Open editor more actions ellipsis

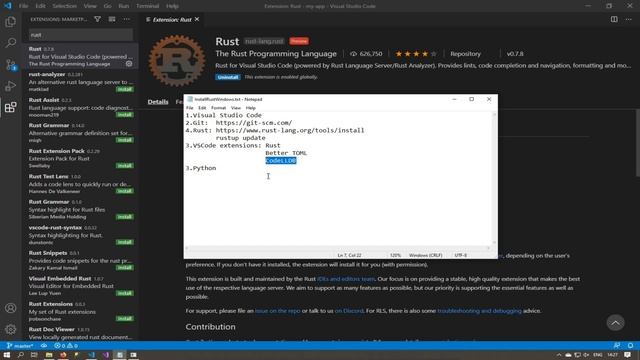point(629,19)
